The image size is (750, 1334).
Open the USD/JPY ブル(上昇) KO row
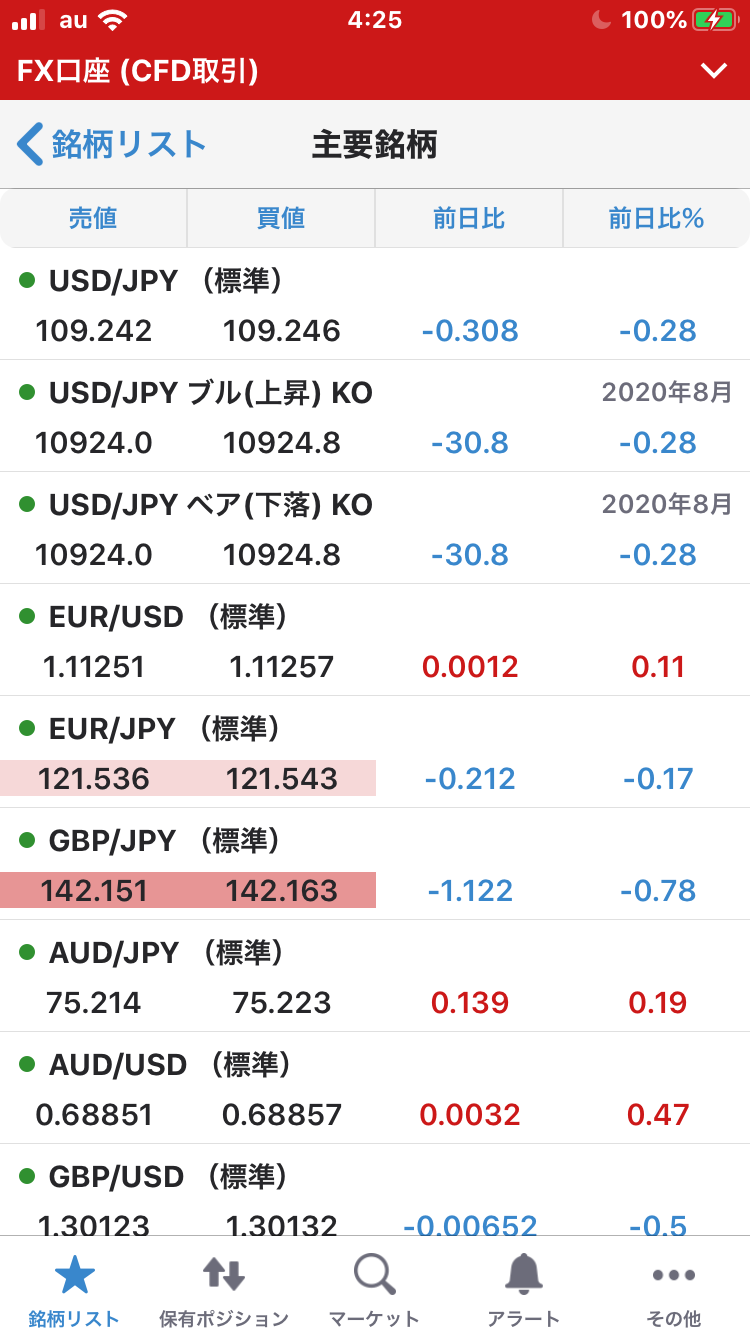click(x=375, y=416)
